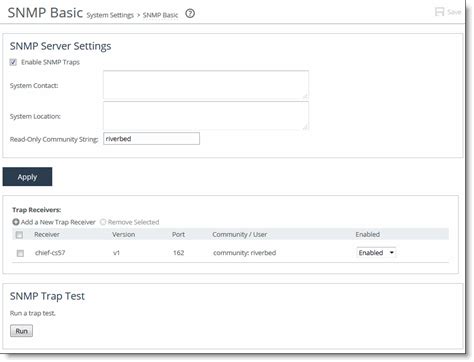Click the community: riverbed cell

click(245, 253)
